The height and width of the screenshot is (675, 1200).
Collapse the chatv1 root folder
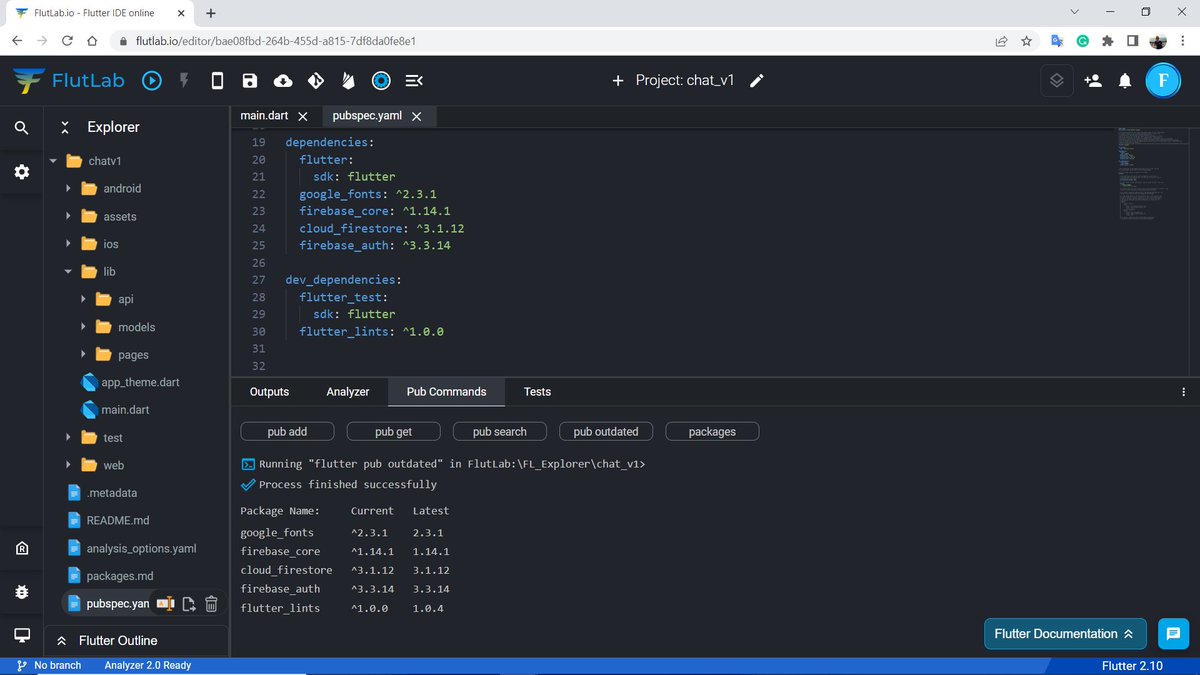[52, 161]
